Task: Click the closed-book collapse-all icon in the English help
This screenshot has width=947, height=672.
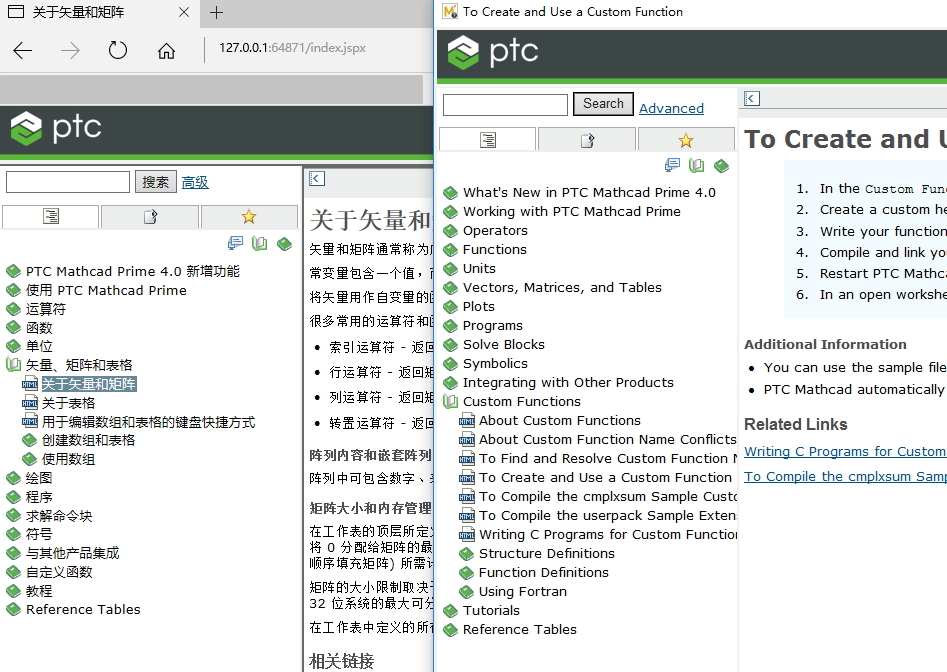Action: (x=721, y=165)
